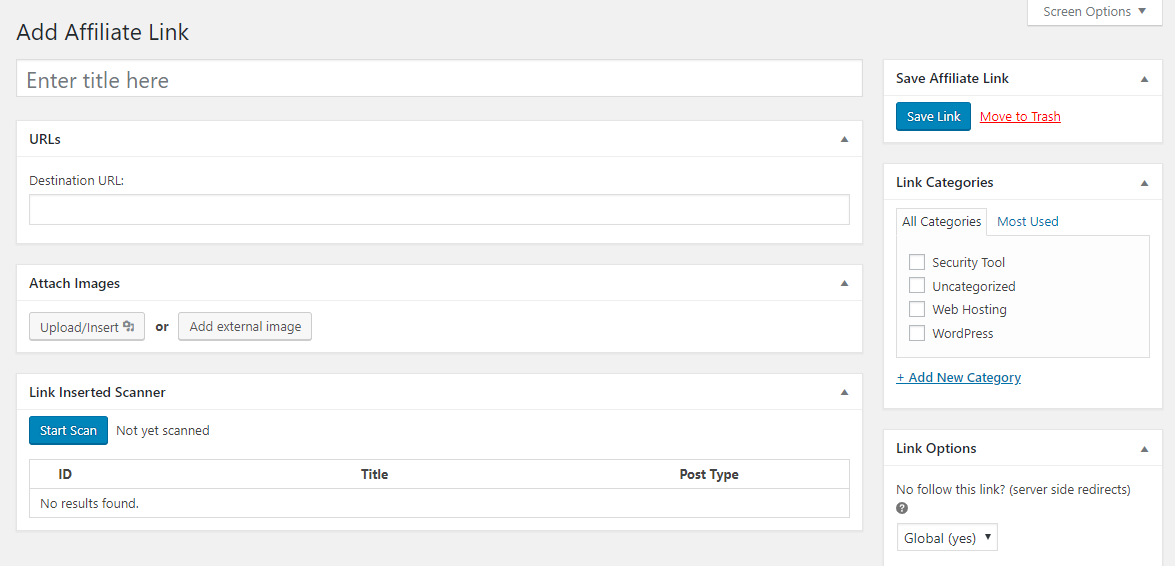The width and height of the screenshot is (1175, 566).
Task: Collapse the Attach Images panel arrow
Action: tap(844, 283)
